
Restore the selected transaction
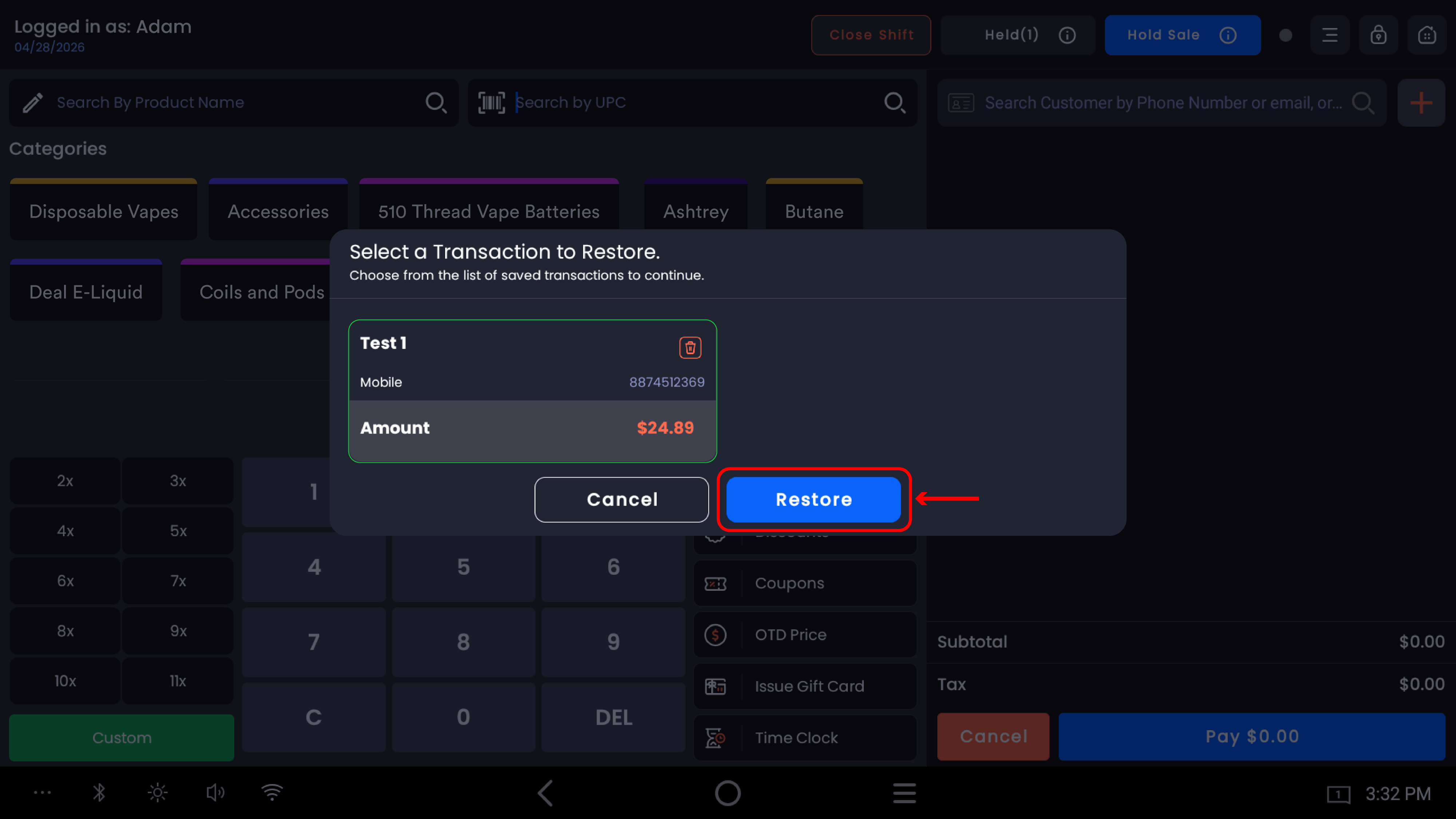pyautogui.click(x=813, y=500)
